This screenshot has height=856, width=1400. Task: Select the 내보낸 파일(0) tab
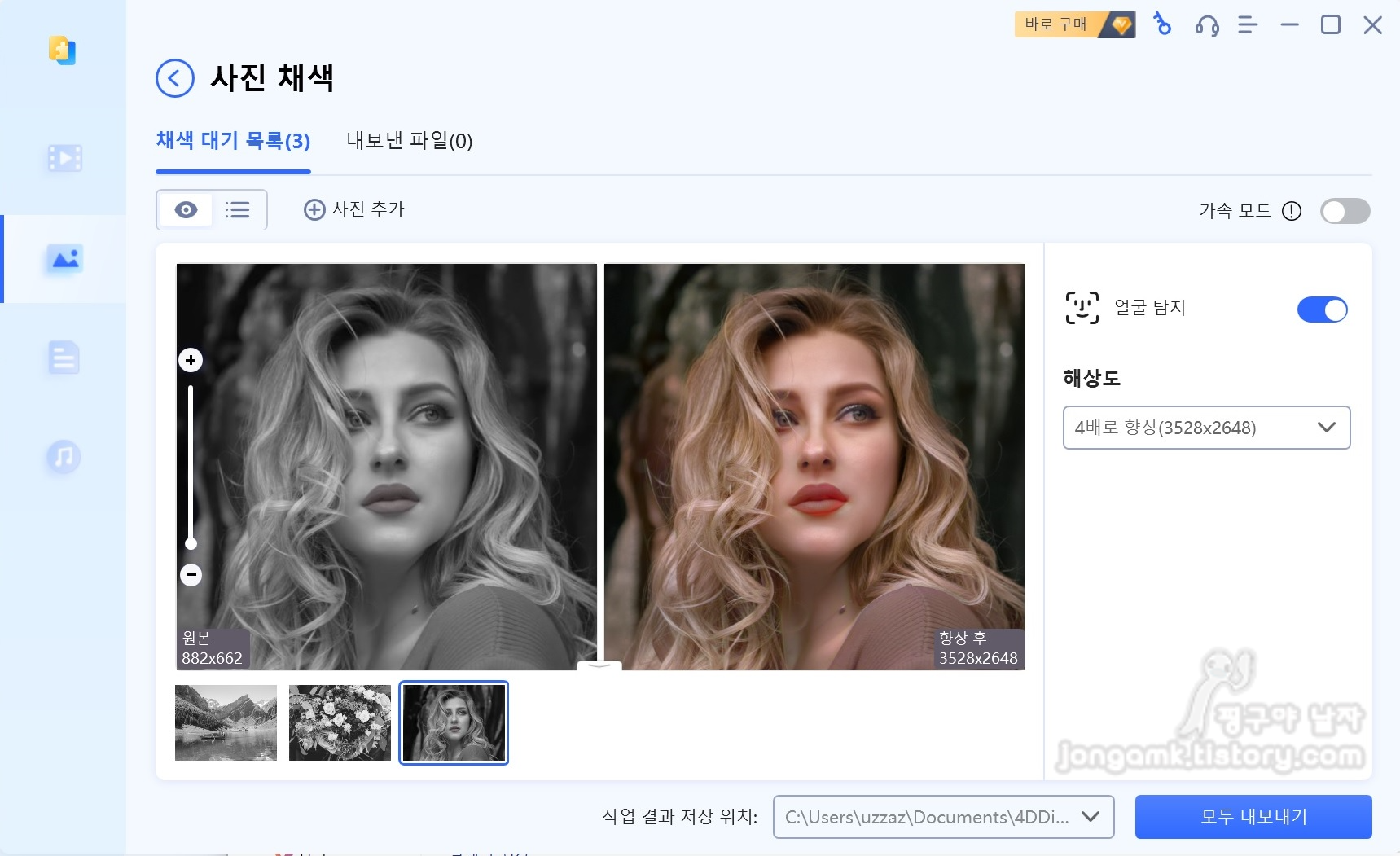coord(409,141)
